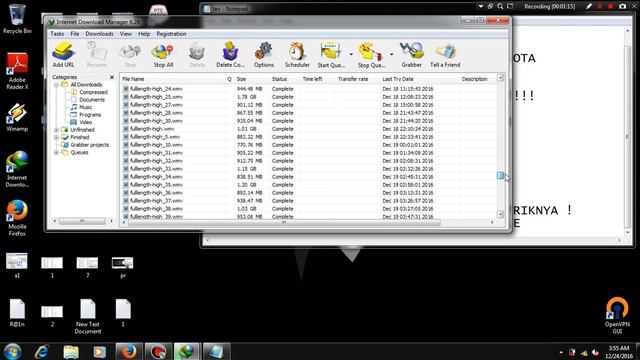The height and width of the screenshot is (360, 640).
Task: Open Stop Queue dropdown arrow
Action: tap(391, 54)
